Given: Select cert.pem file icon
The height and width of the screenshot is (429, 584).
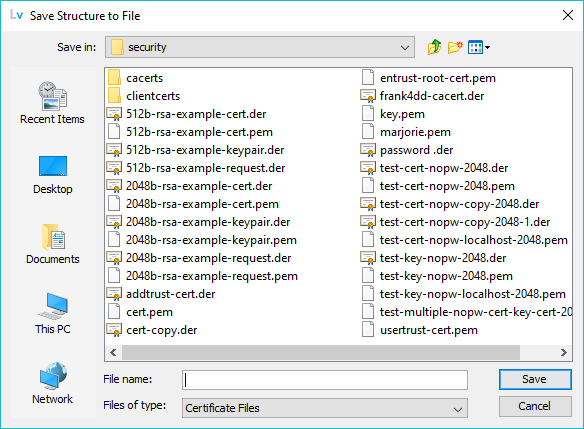Looking at the screenshot, I should (114, 312).
